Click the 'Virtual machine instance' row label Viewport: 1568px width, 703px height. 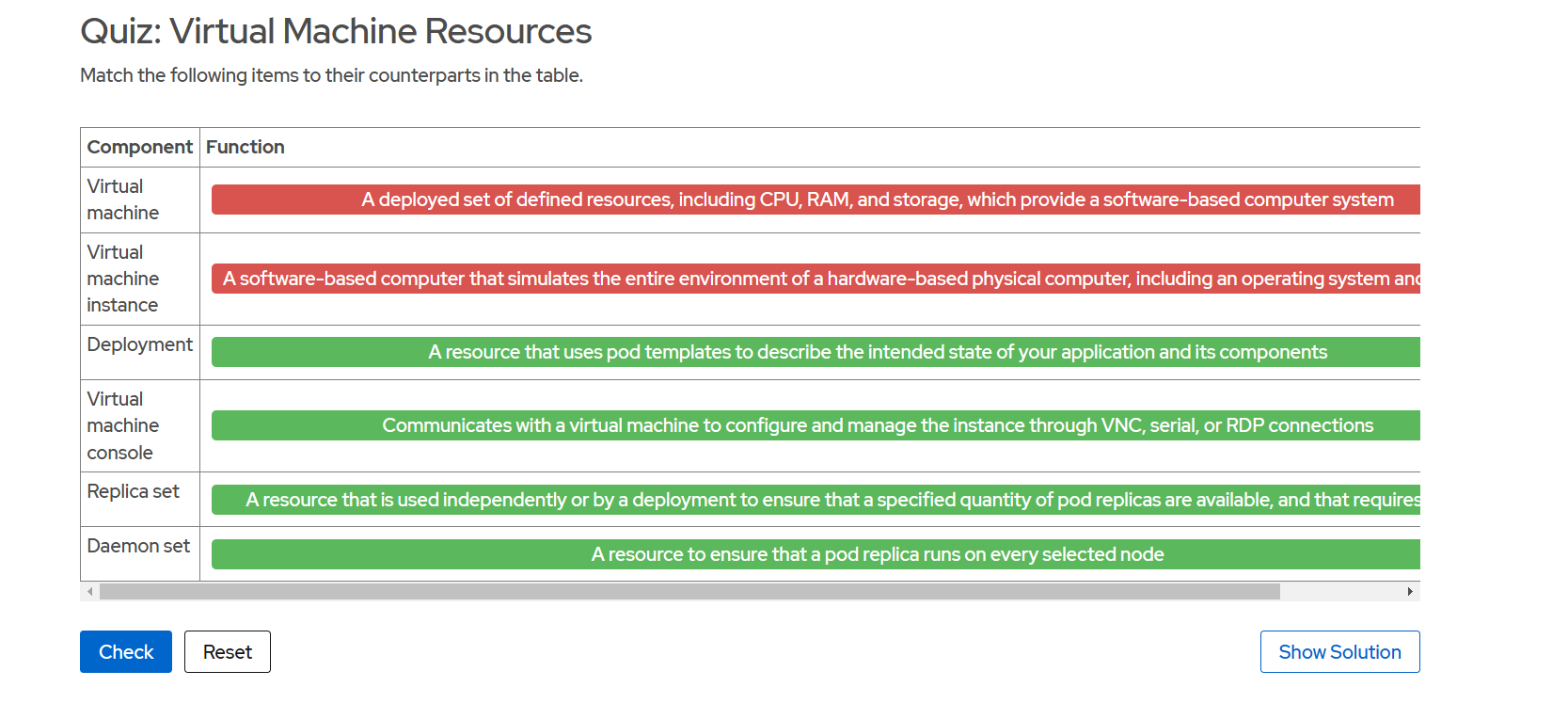coord(122,279)
